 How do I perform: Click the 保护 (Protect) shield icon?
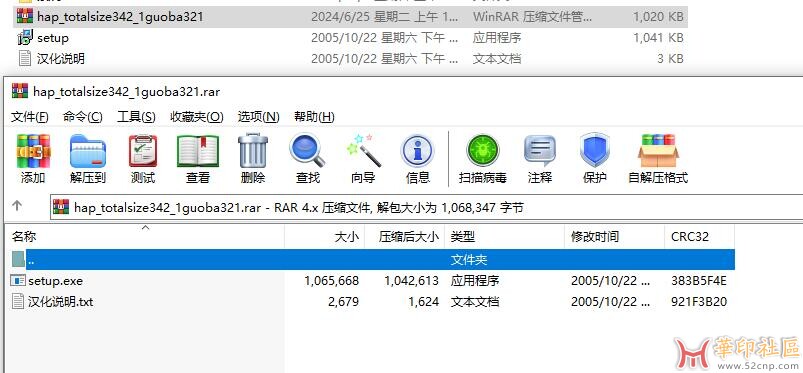(x=595, y=150)
